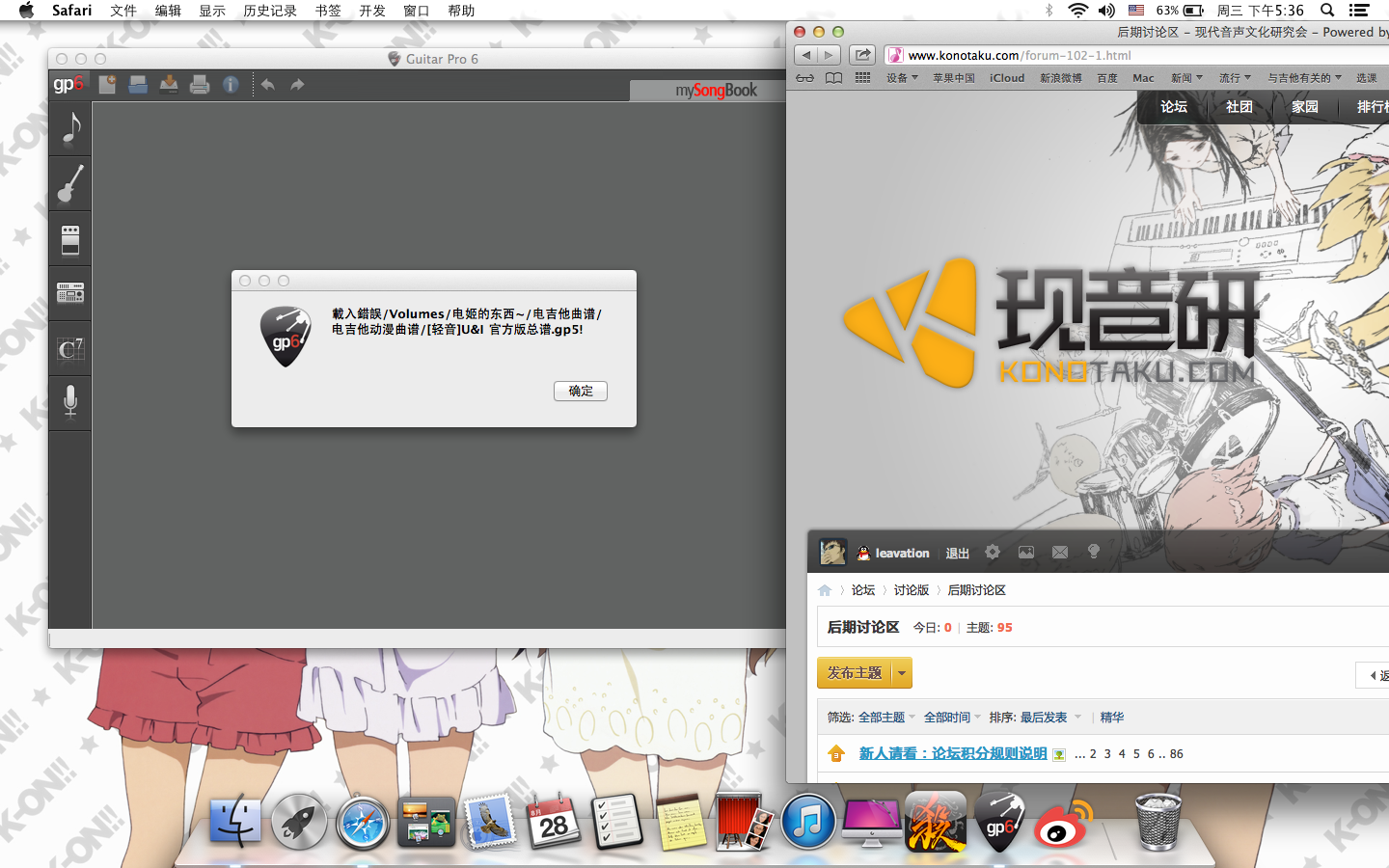Expand the 流行 bookmarks folder

1235,78
